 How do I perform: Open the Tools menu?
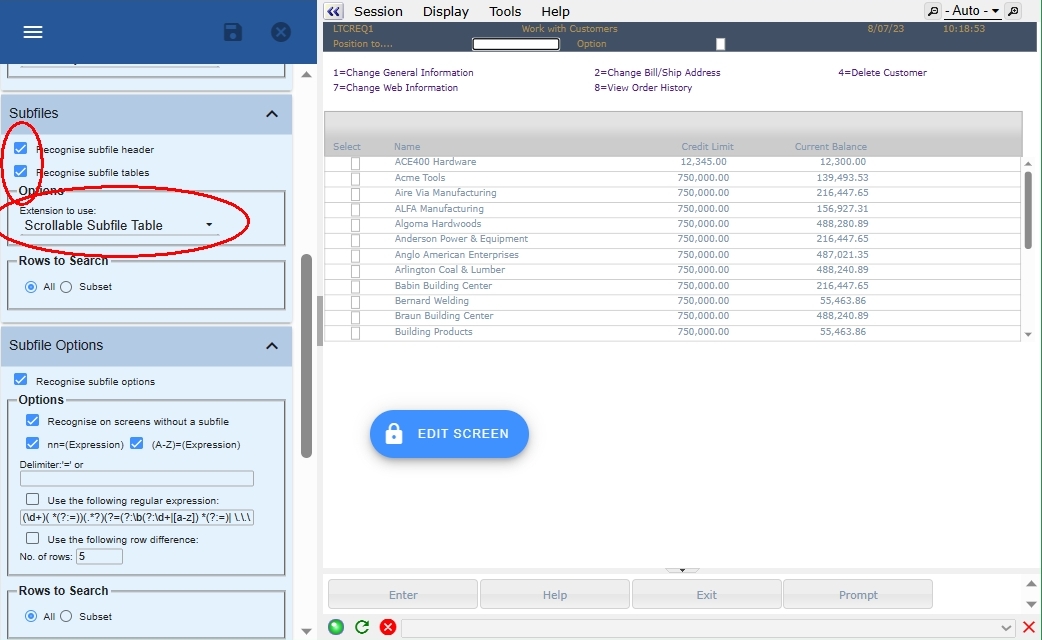[x=505, y=11]
